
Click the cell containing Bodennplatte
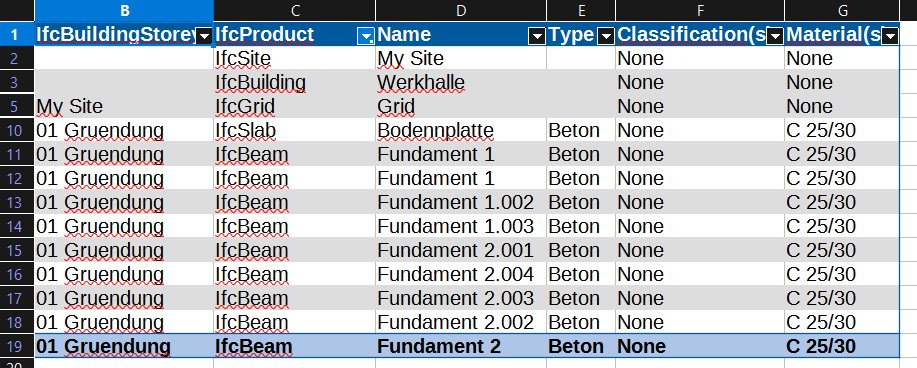[461, 130]
